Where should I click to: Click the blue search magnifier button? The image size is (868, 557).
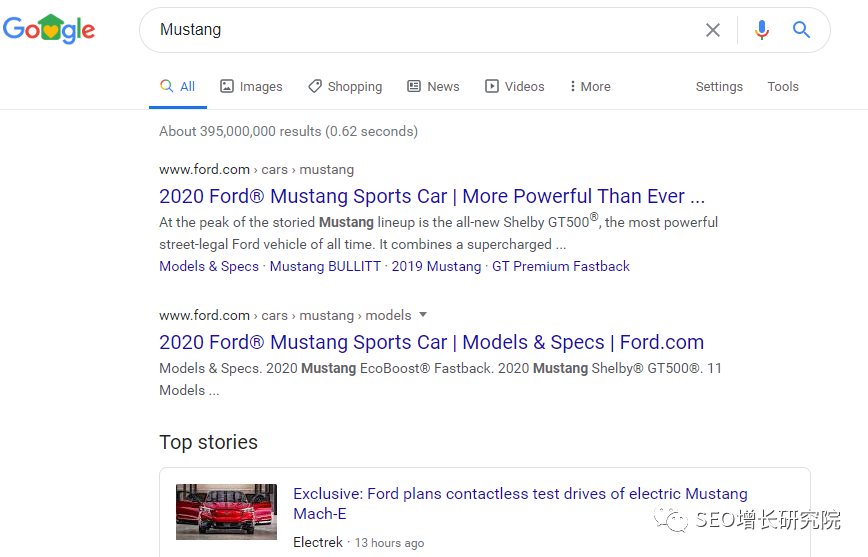801,30
